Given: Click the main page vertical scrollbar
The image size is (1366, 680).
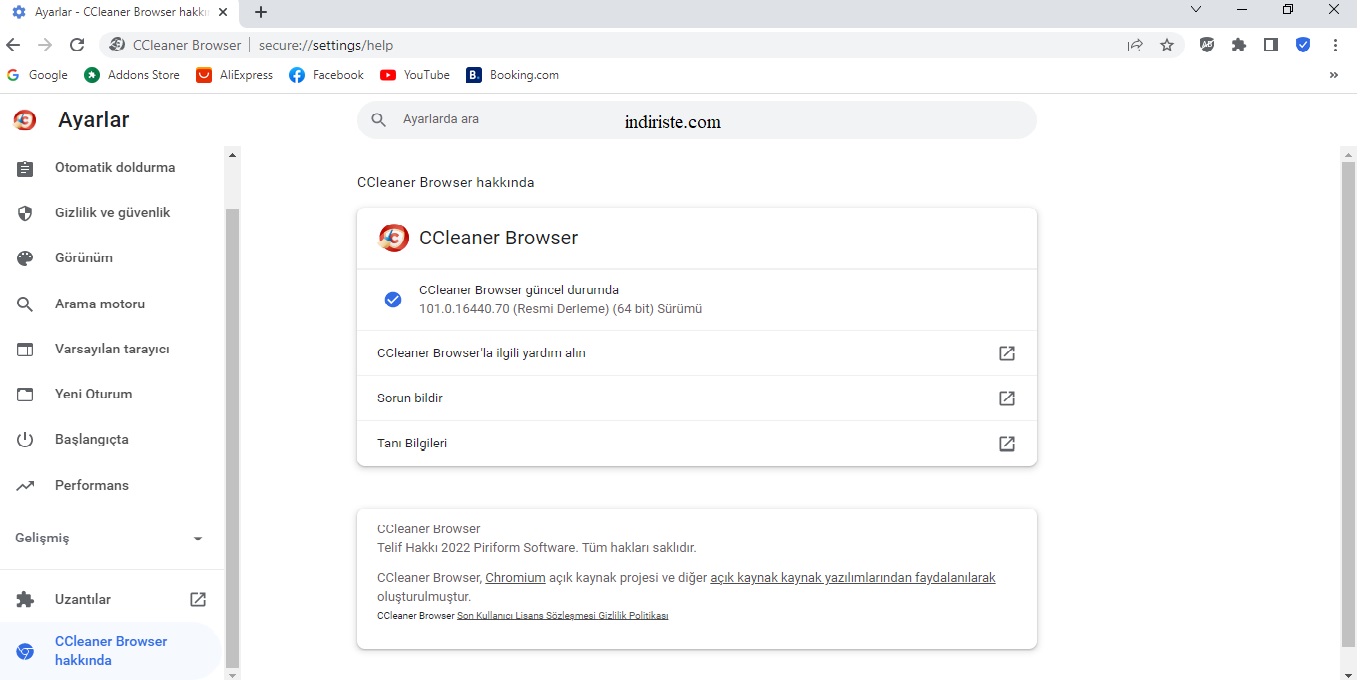Looking at the screenshot, I should click(1348, 403).
